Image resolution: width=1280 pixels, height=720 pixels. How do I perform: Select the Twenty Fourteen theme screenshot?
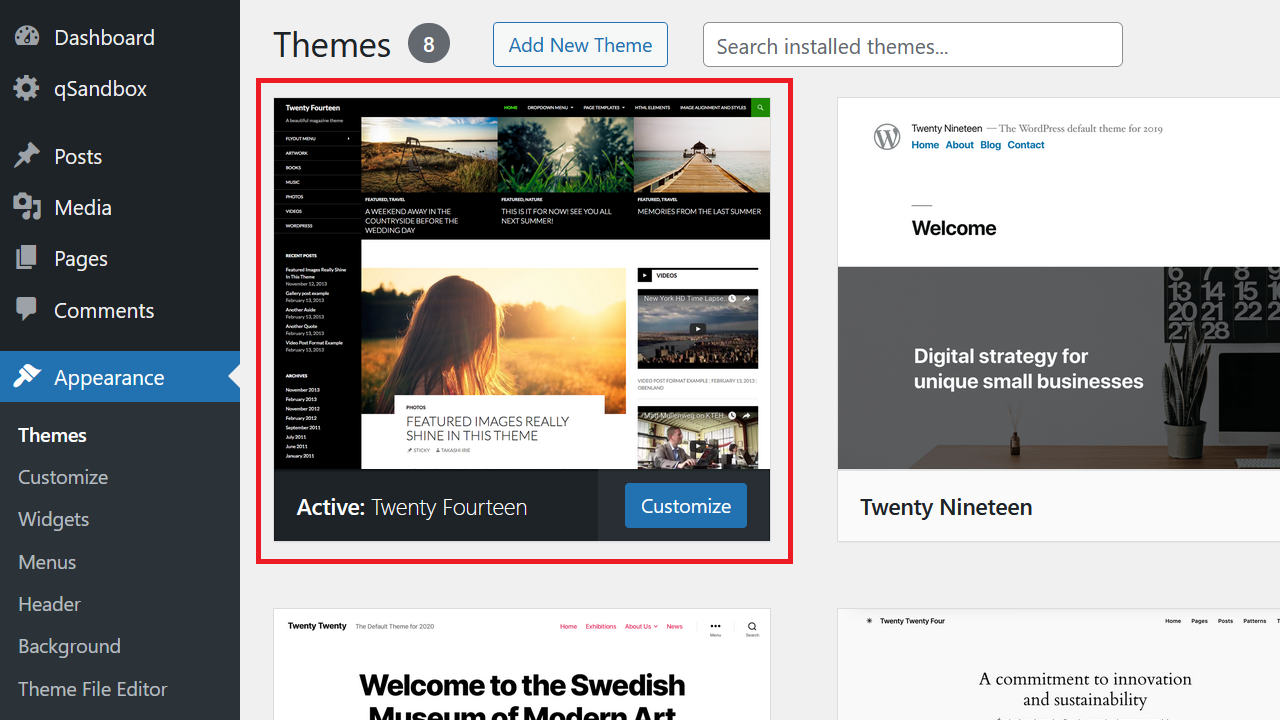[x=522, y=283]
